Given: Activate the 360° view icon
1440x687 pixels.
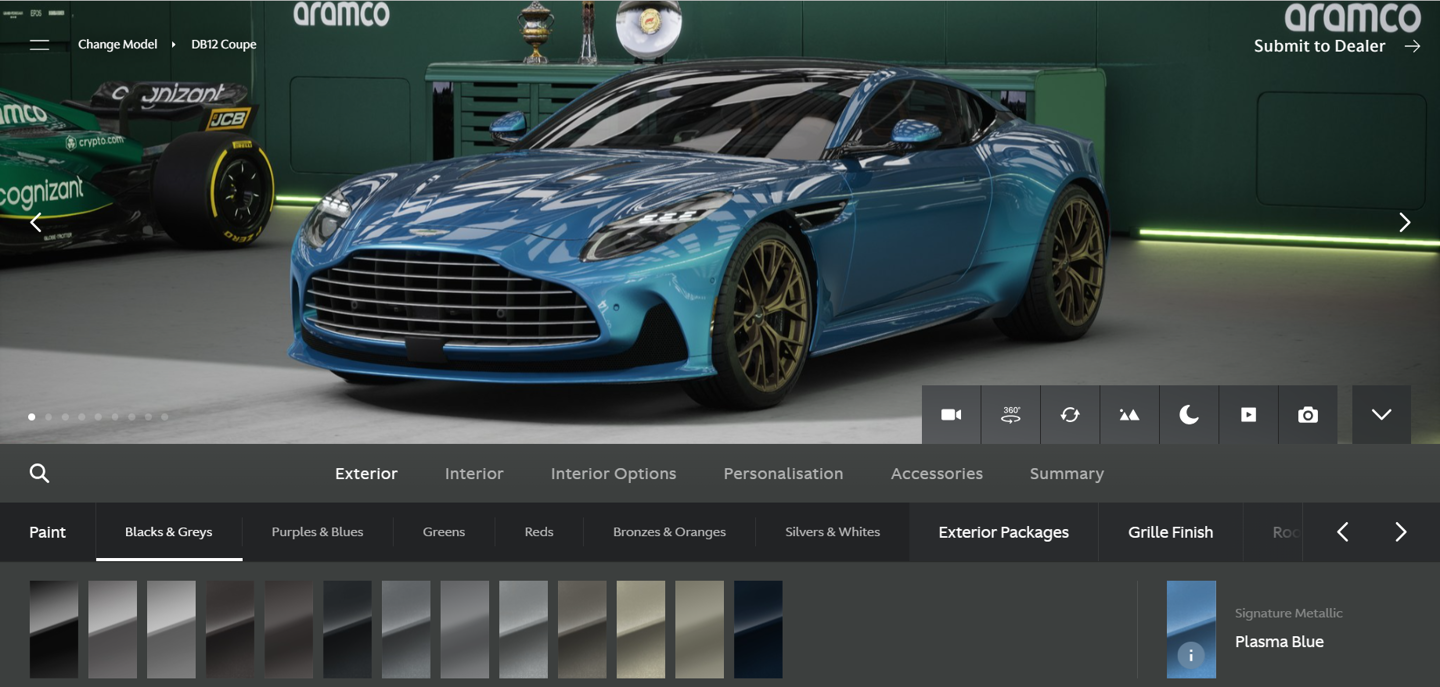Looking at the screenshot, I should [1011, 415].
